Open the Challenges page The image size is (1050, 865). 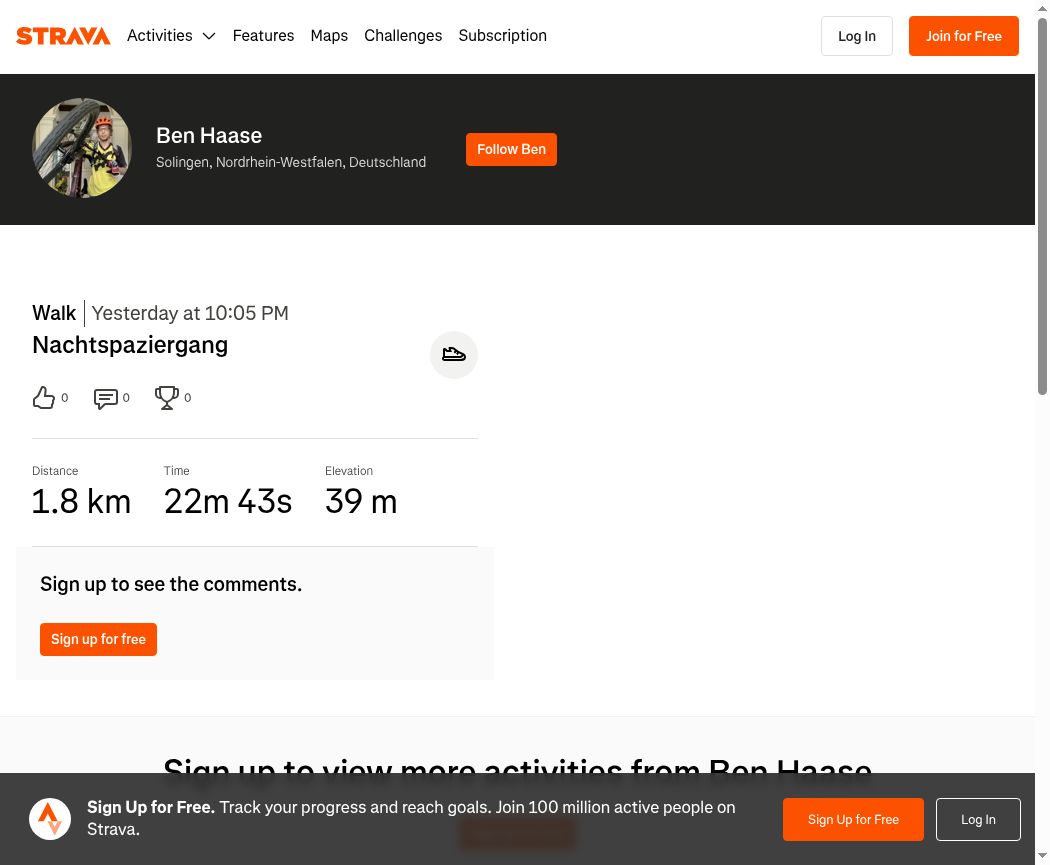(x=403, y=35)
